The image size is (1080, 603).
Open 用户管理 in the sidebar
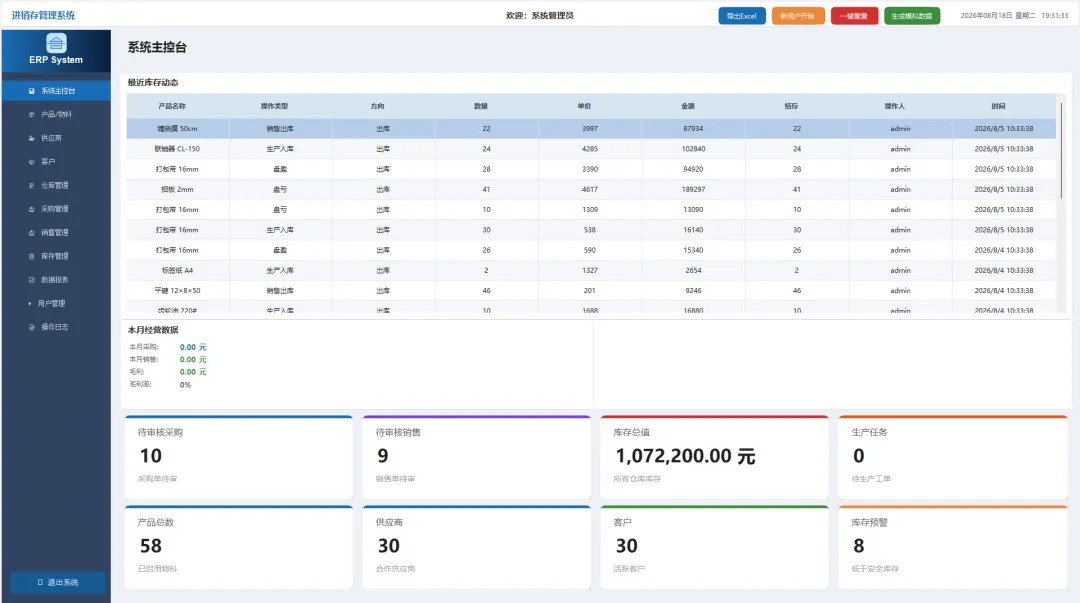pyautogui.click(x=56, y=303)
